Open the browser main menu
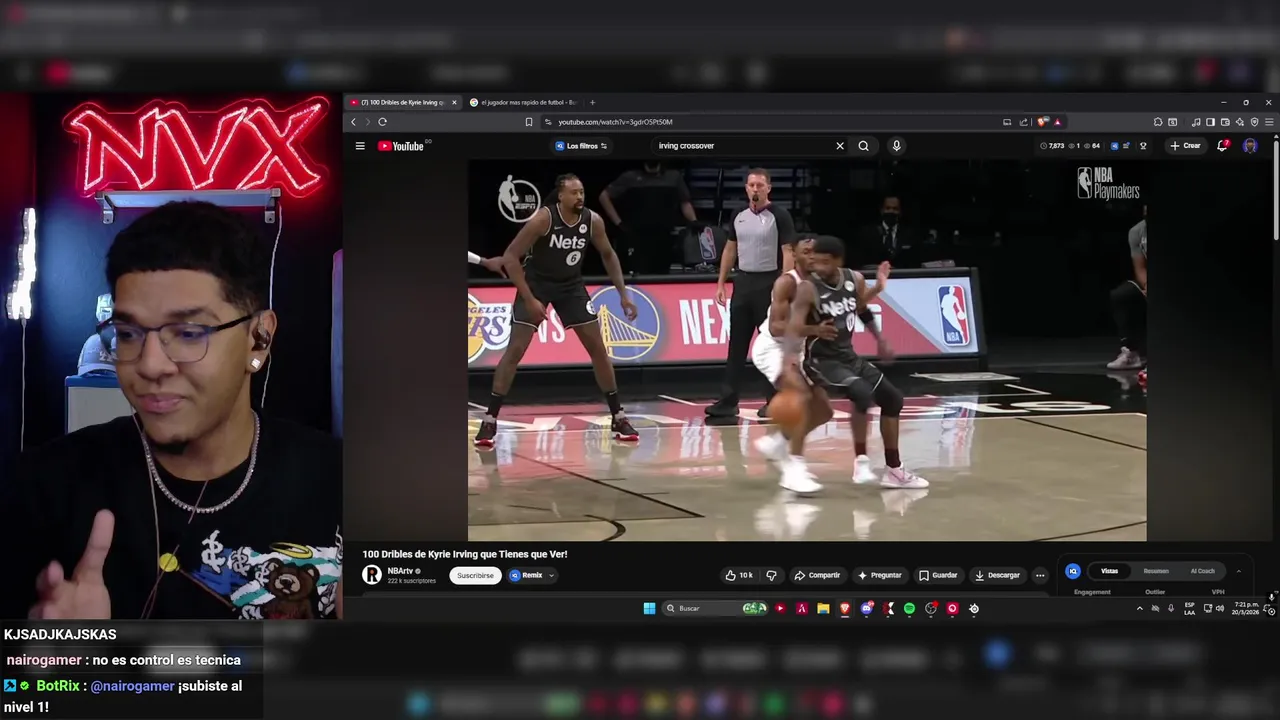Image resolution: width=1280 pixels, height=720 pixels. click(x=1269, y=122)
